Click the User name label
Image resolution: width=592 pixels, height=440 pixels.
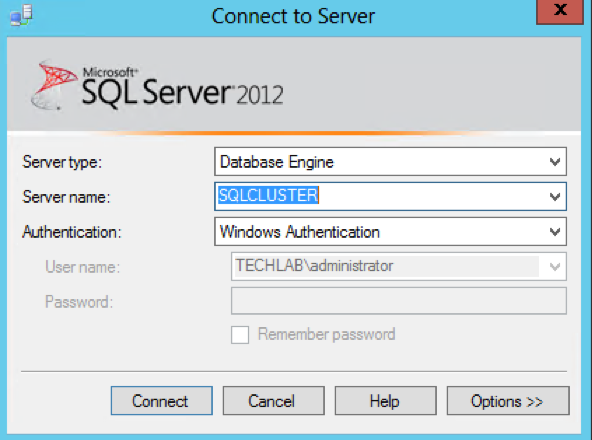pos(83,267)
